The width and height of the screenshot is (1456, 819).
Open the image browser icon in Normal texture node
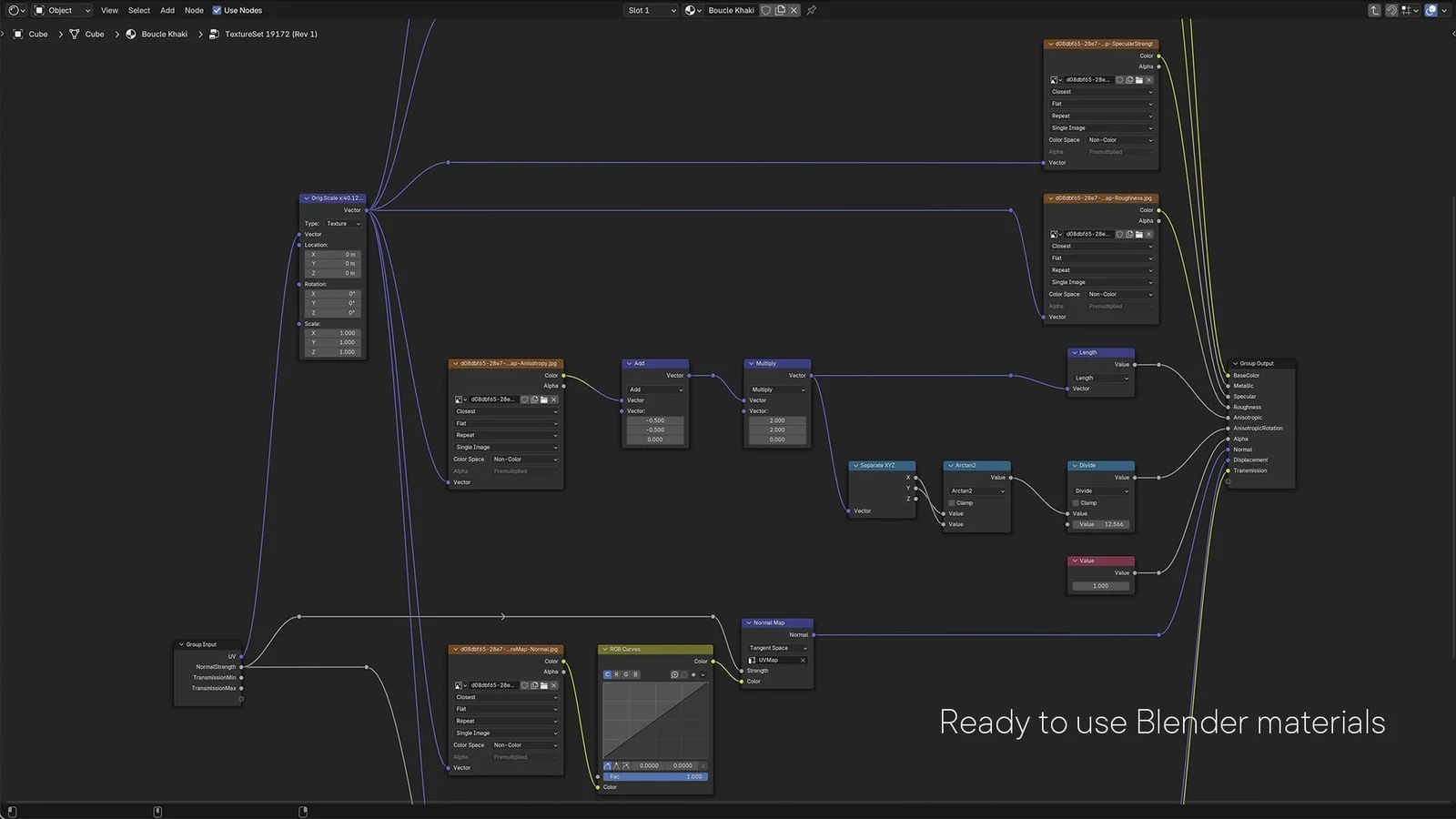tap(459, 685)
